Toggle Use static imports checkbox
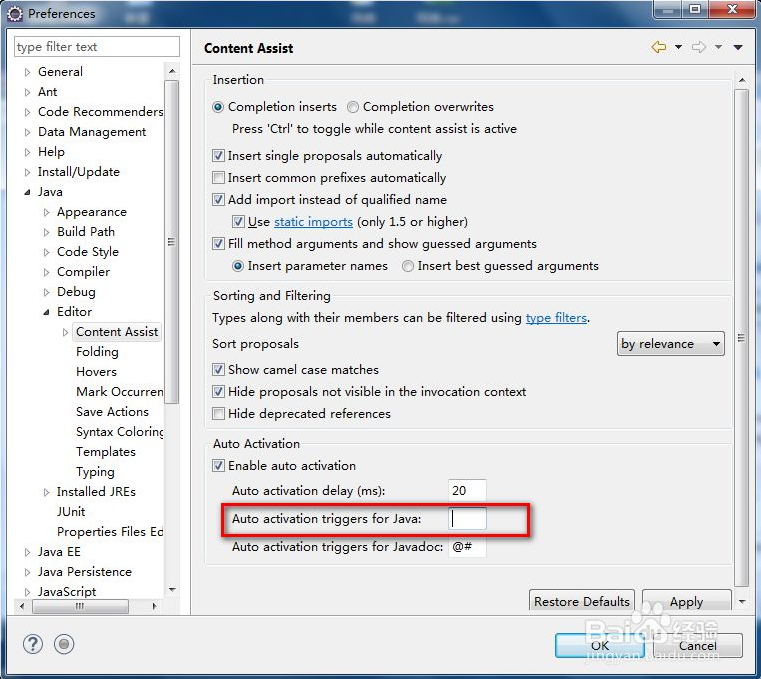761x679 pixels. (x=238, y=222)
